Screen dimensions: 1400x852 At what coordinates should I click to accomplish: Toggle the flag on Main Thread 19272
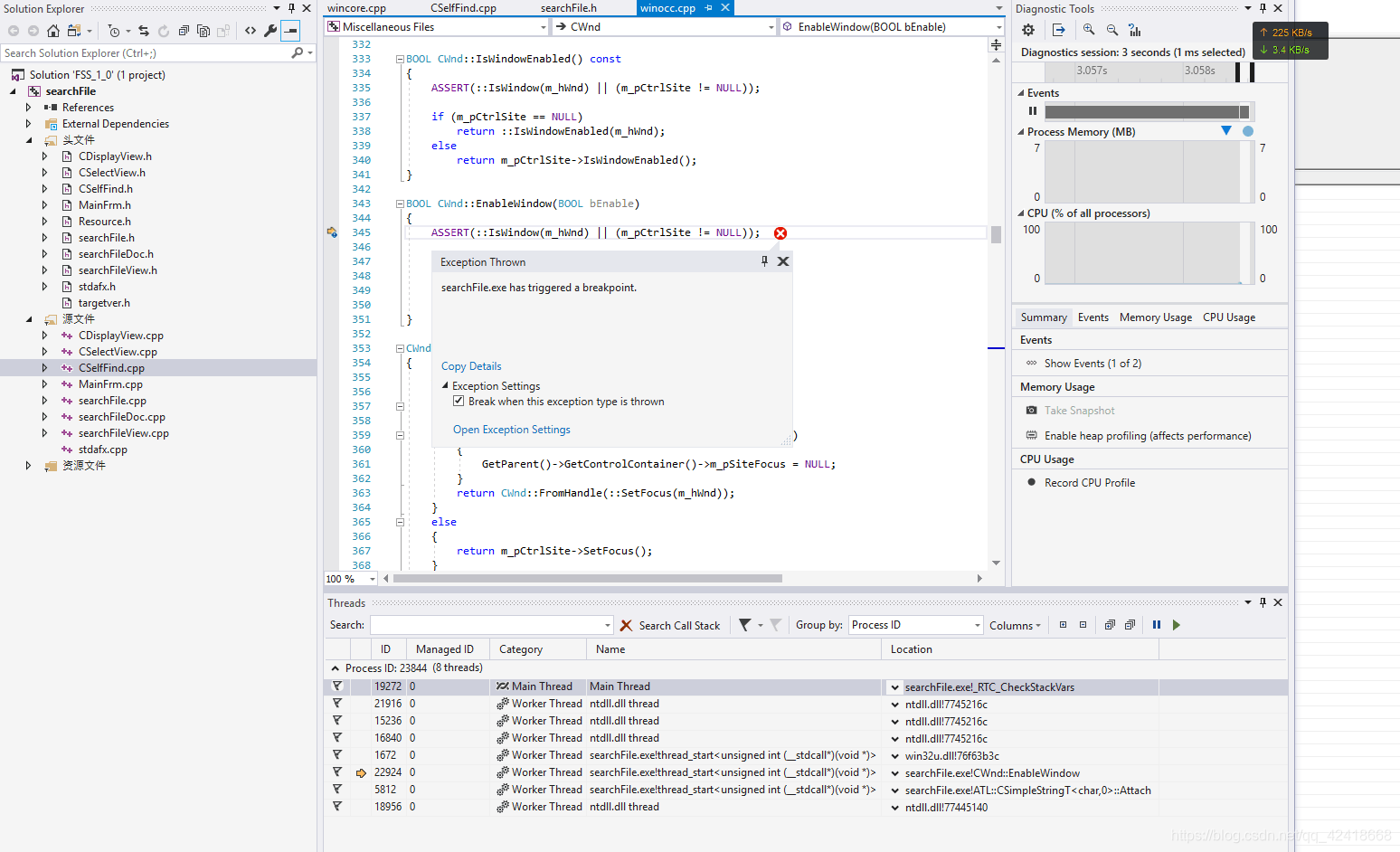pyautogui.click(x=337, y=686)
